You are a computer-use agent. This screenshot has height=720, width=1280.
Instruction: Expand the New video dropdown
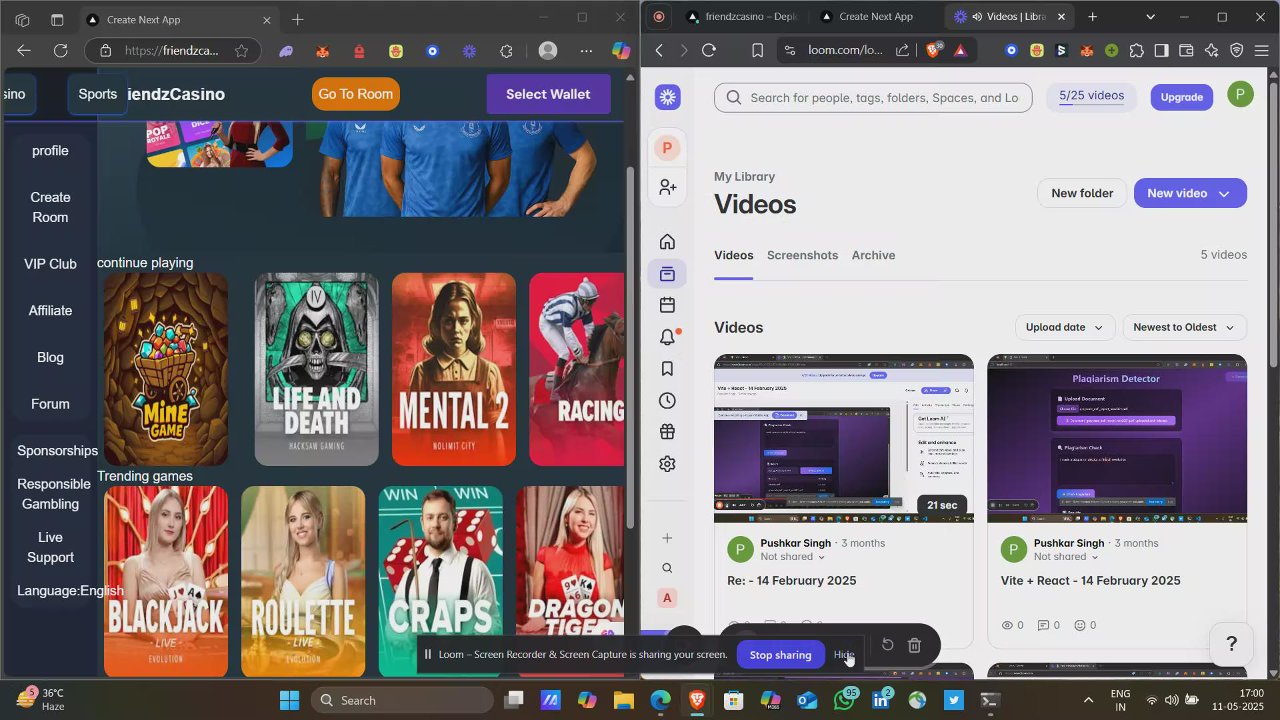[x=1224, y=194]
